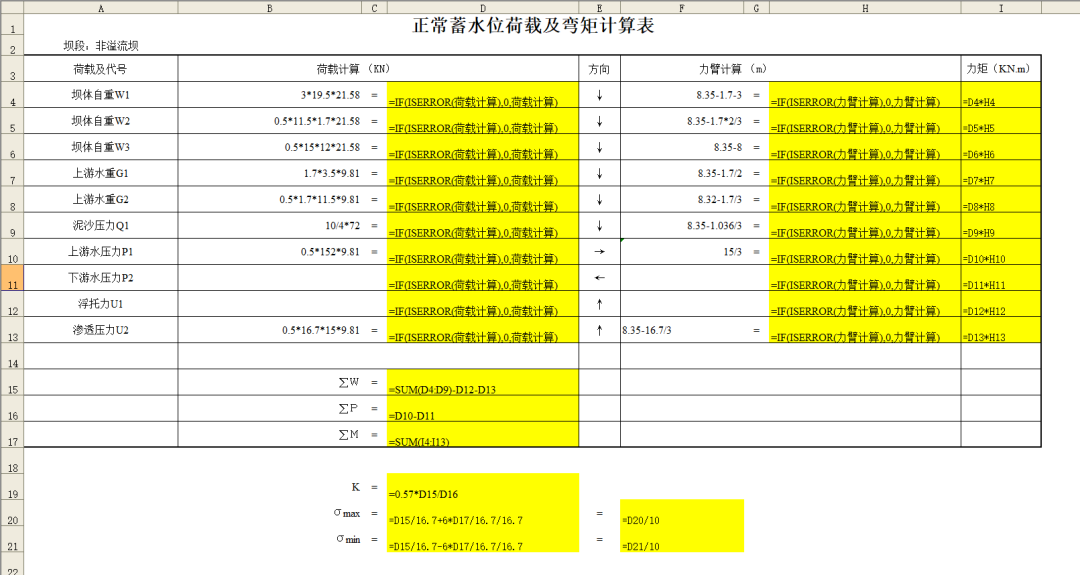Select moment cell =D13*H13

pyautogui.click(x=1001, y=330)
